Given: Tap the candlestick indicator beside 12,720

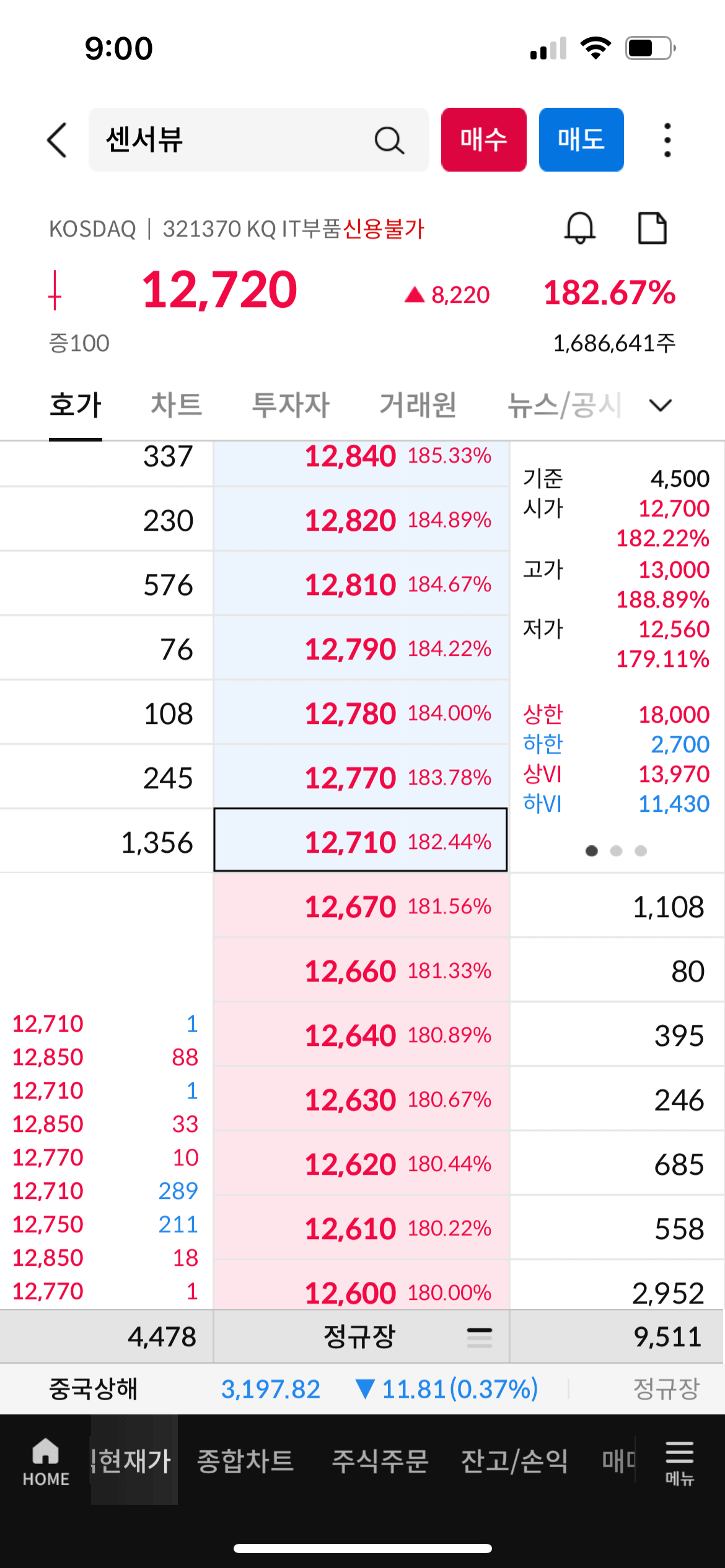Looking at the screenshot, I should point(55,290).
